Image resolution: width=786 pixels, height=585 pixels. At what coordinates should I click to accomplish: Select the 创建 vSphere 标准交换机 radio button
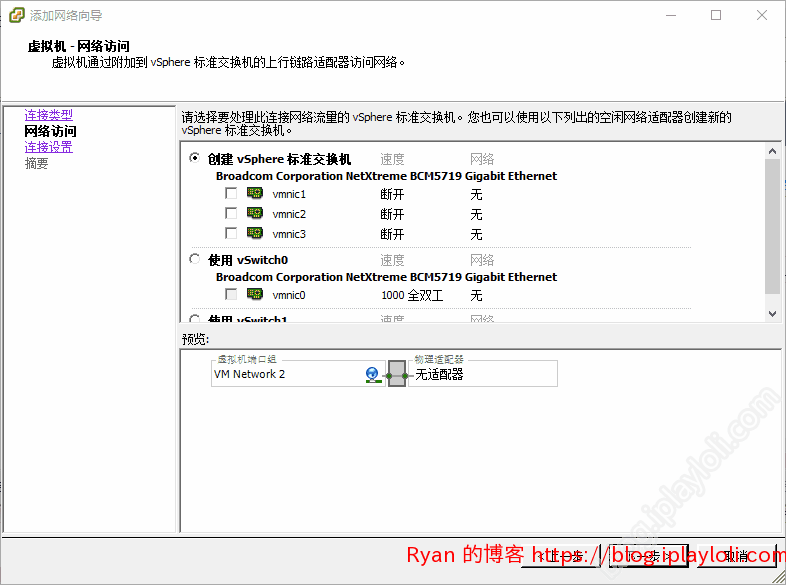coord(194,158)
